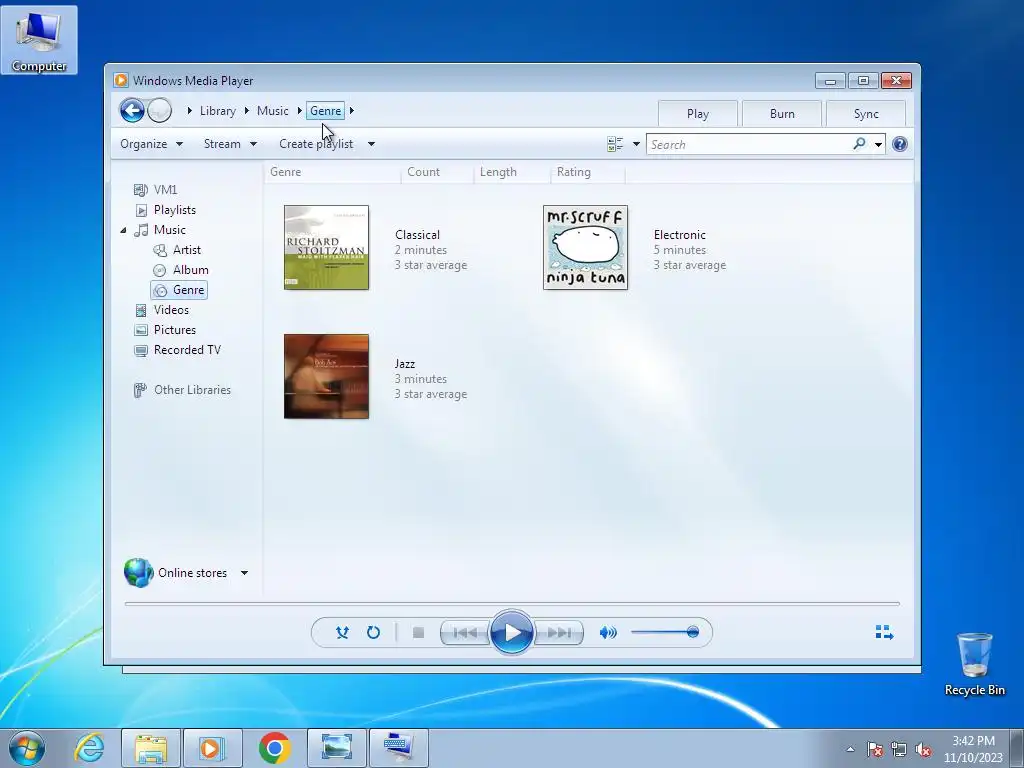
Task: Open the View options dropdown arrow
Action: pos(636,144)
